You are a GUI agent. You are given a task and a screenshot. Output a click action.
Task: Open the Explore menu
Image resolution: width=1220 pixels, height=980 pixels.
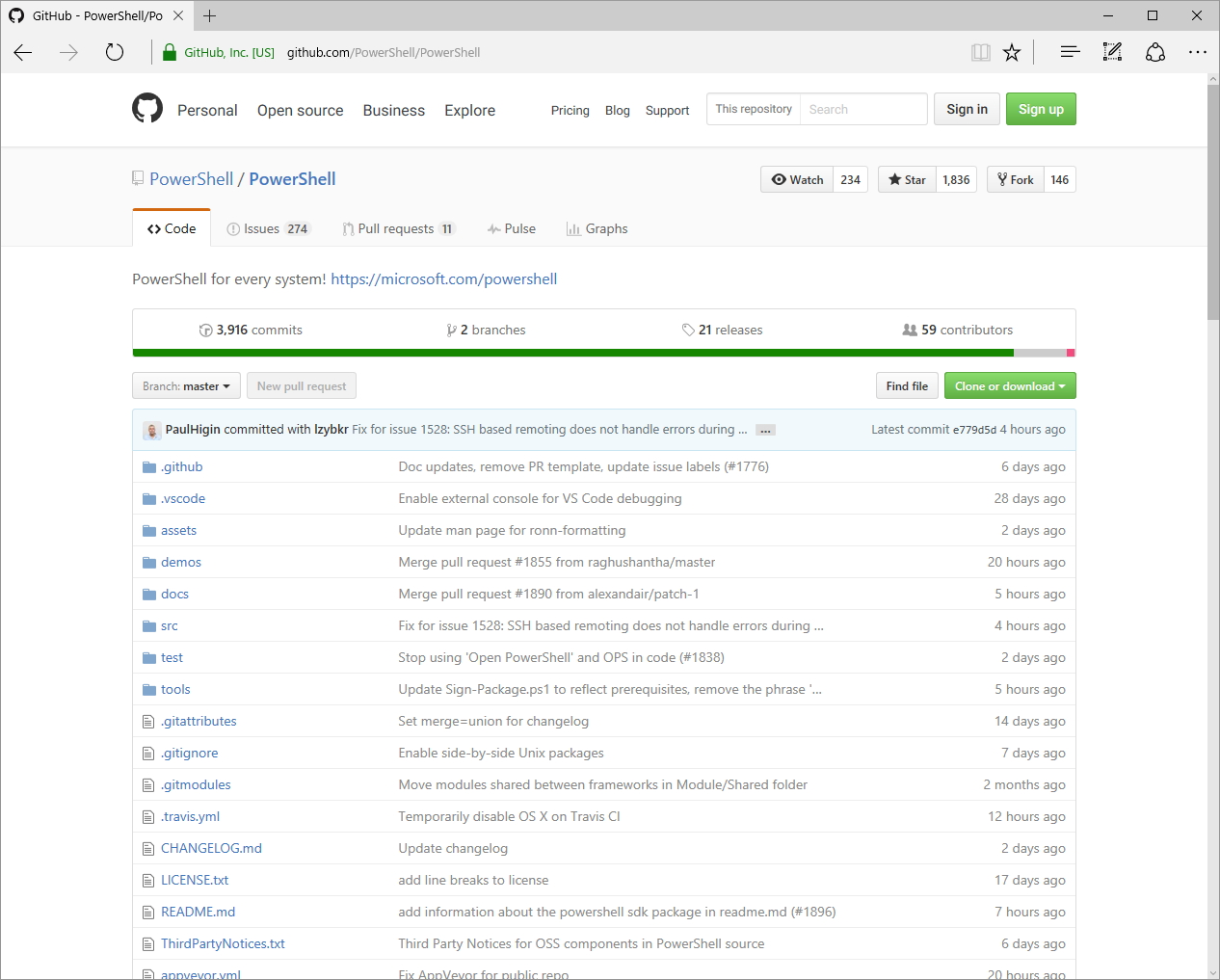click(469, 111)
